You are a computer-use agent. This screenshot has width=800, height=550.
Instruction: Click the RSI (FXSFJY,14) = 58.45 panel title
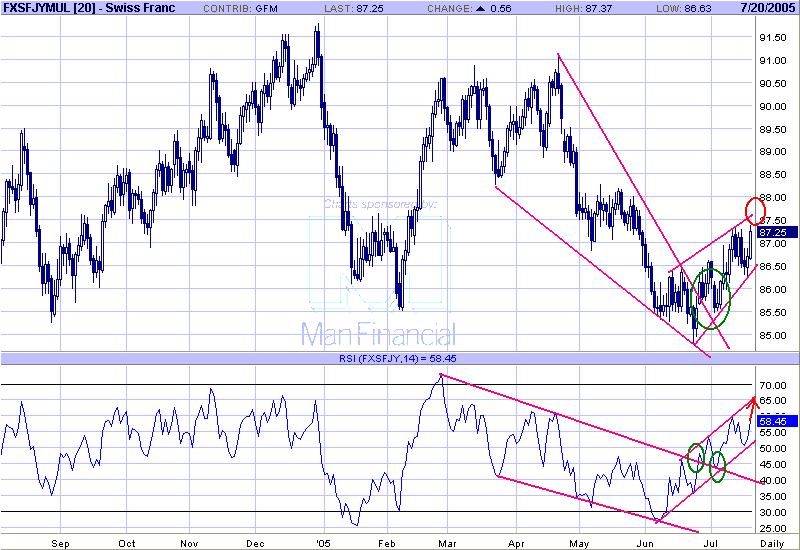point(397,359)
